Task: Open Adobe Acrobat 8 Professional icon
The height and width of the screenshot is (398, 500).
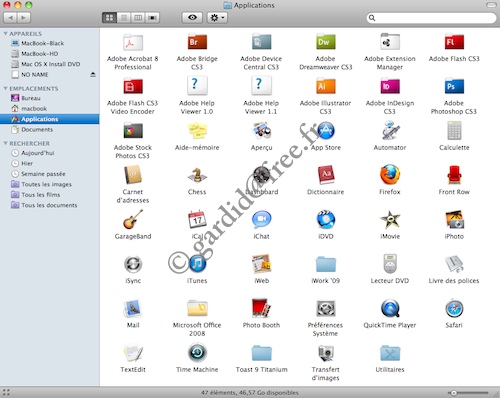Action: pos(133,42)
